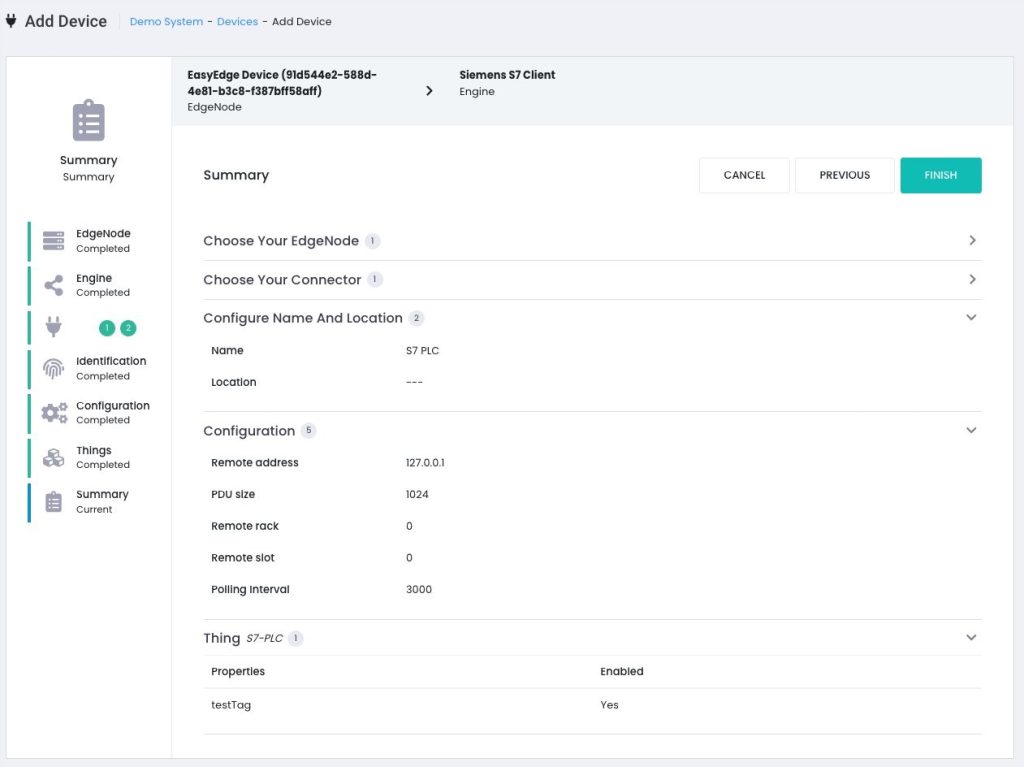Select the Summary clipboard step icon
The image size is (1024, 767).
(x=54, y=502)
